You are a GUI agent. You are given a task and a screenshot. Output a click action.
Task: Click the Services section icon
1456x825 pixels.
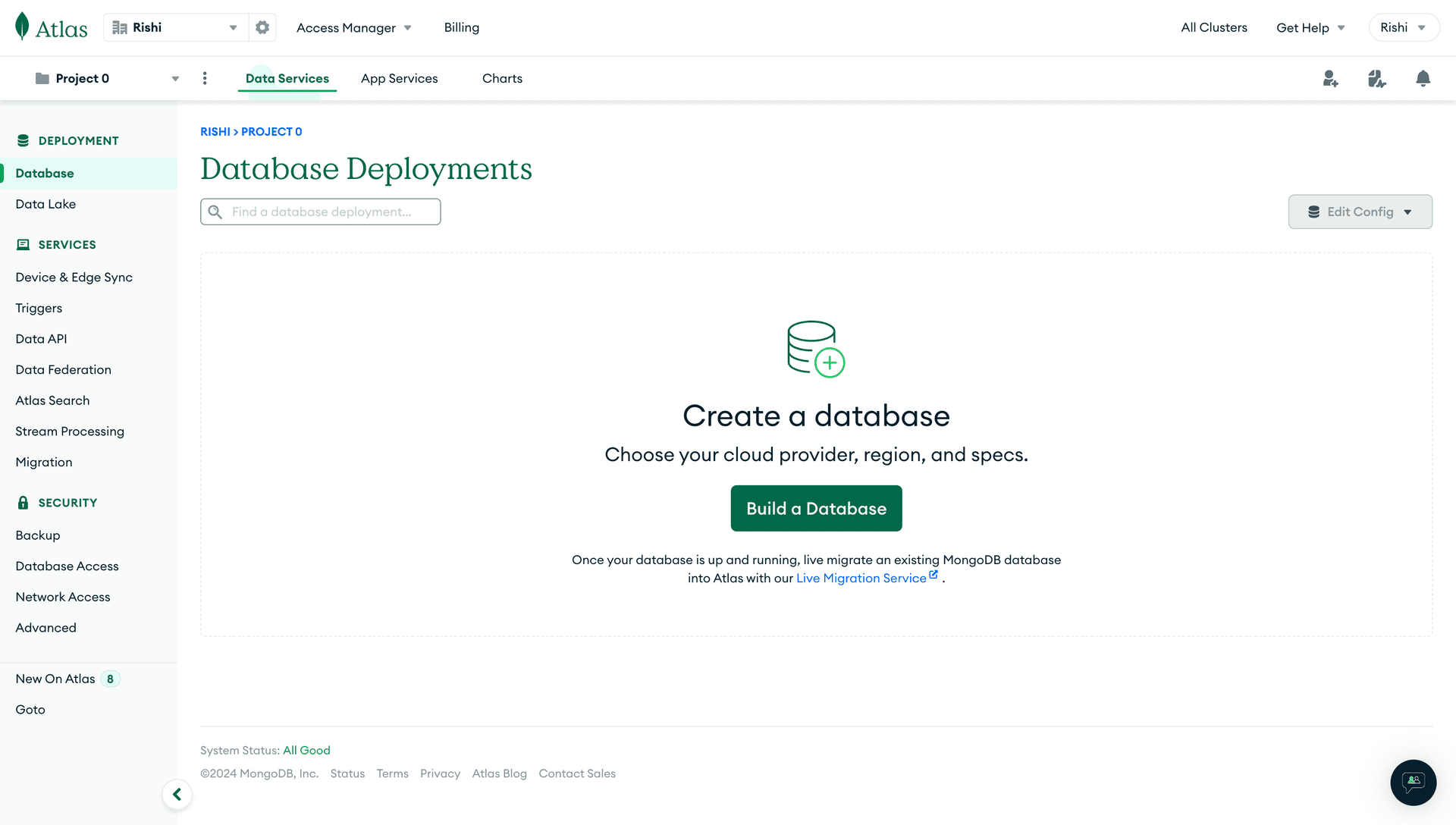(22, 244)
